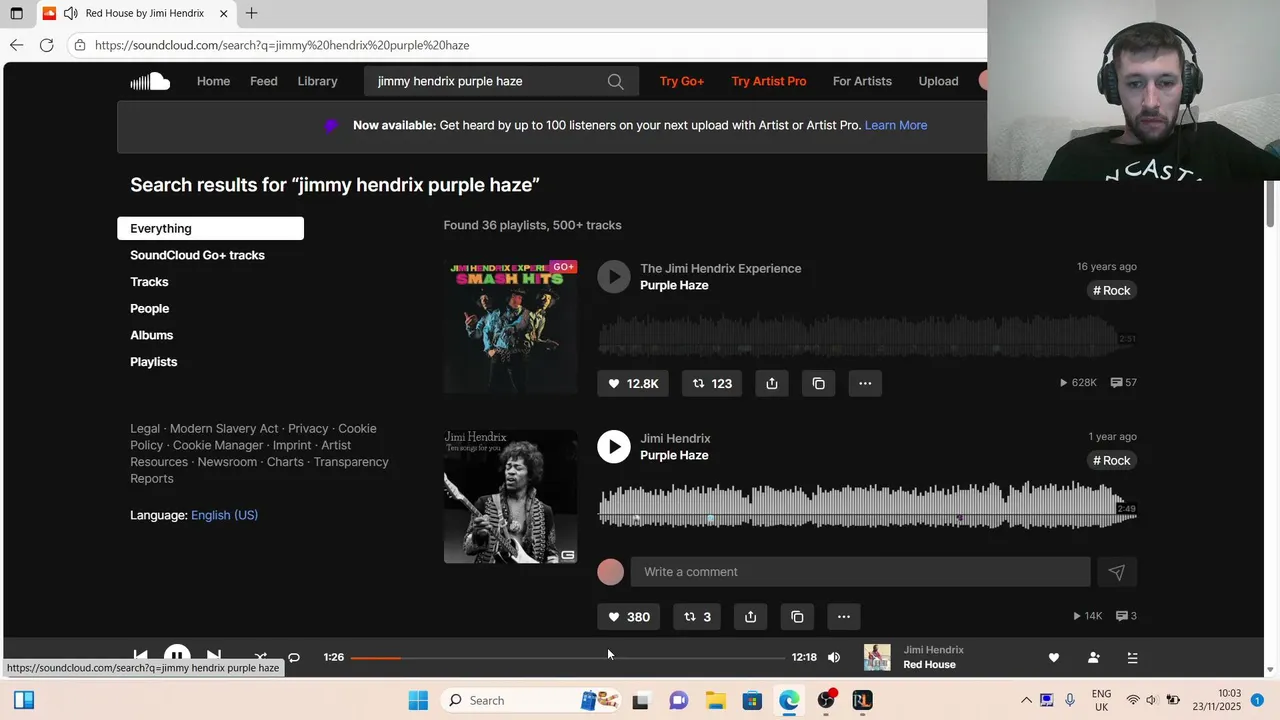1280x720 pixels.
Task: Filter results by Playlists
Action: click(153, 362)
